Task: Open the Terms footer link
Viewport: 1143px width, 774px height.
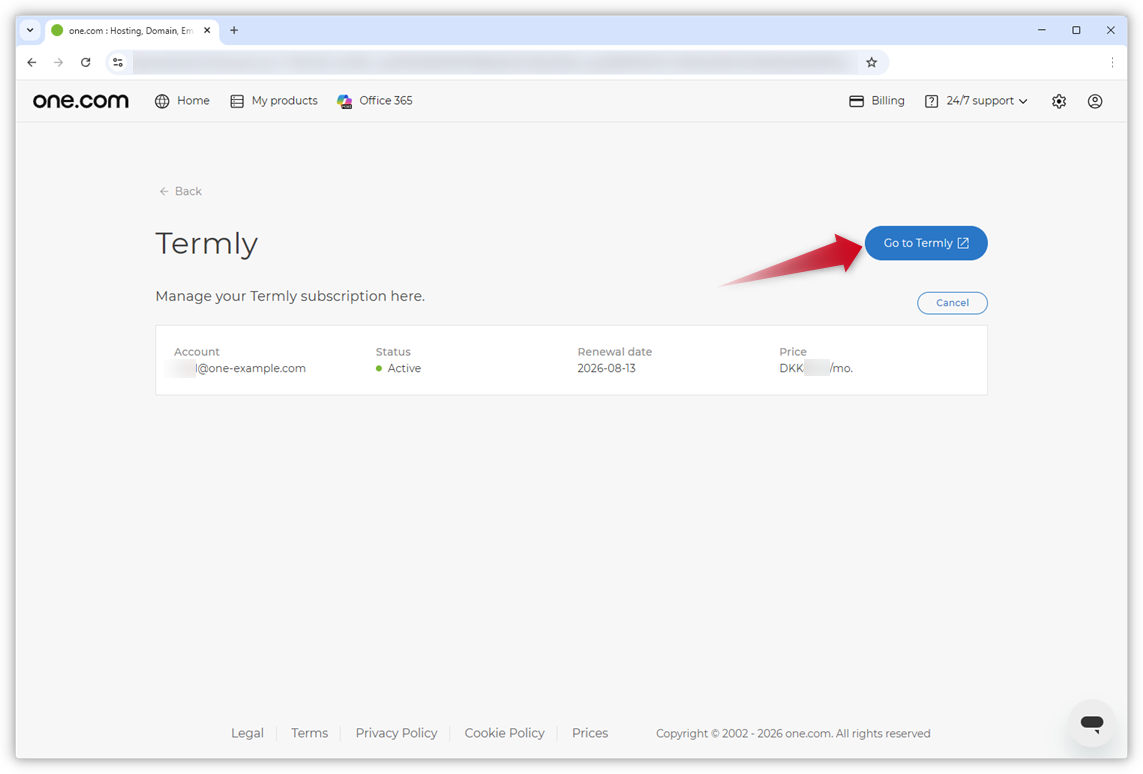Action: tap(310, 733)
